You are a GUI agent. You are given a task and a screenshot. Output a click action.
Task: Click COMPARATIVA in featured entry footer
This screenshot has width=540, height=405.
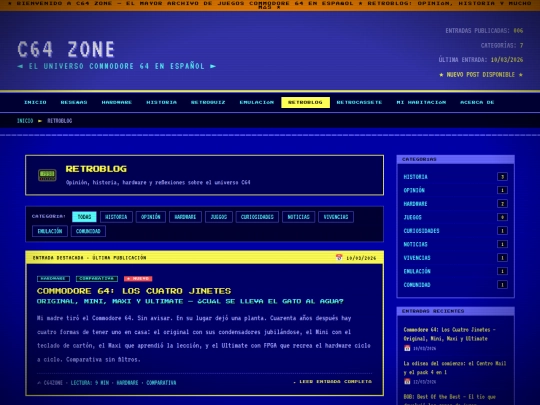(161, 383)
